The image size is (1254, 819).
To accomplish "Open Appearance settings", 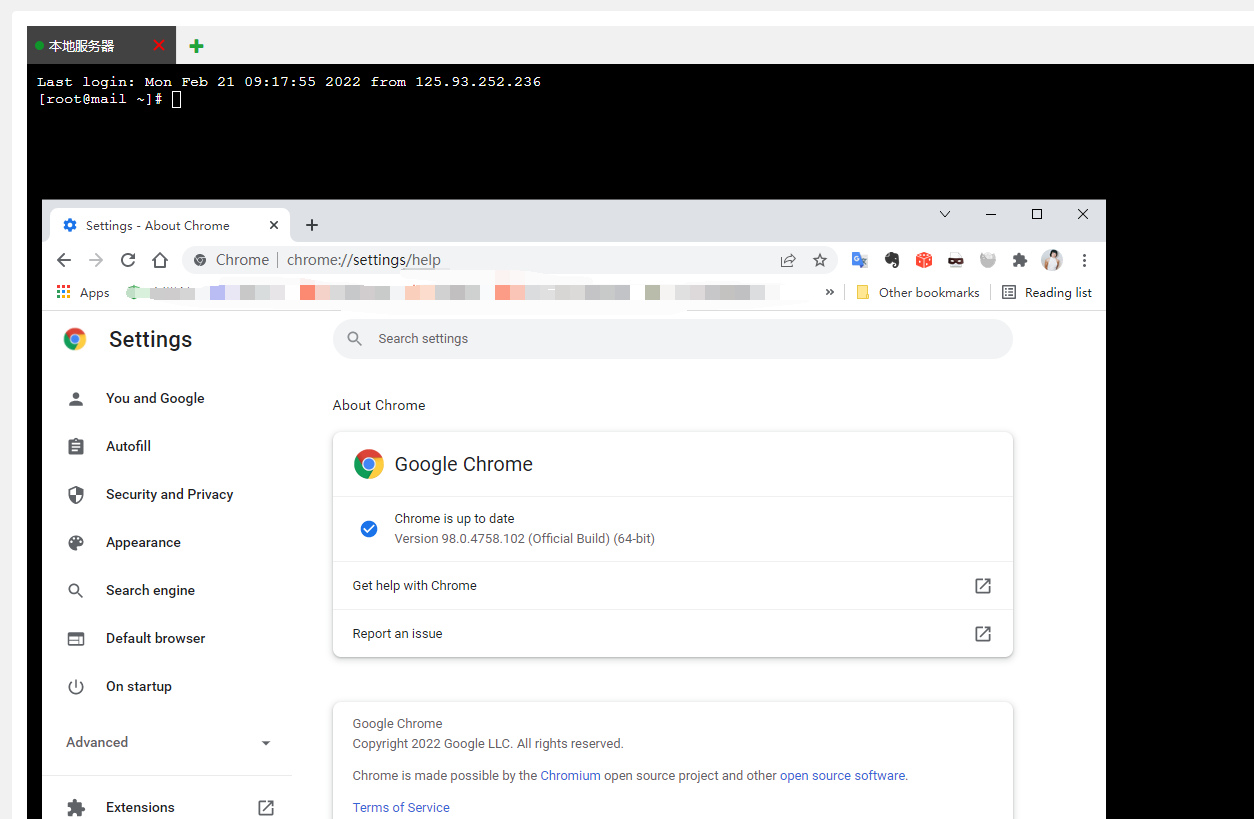I will (143, 542).
